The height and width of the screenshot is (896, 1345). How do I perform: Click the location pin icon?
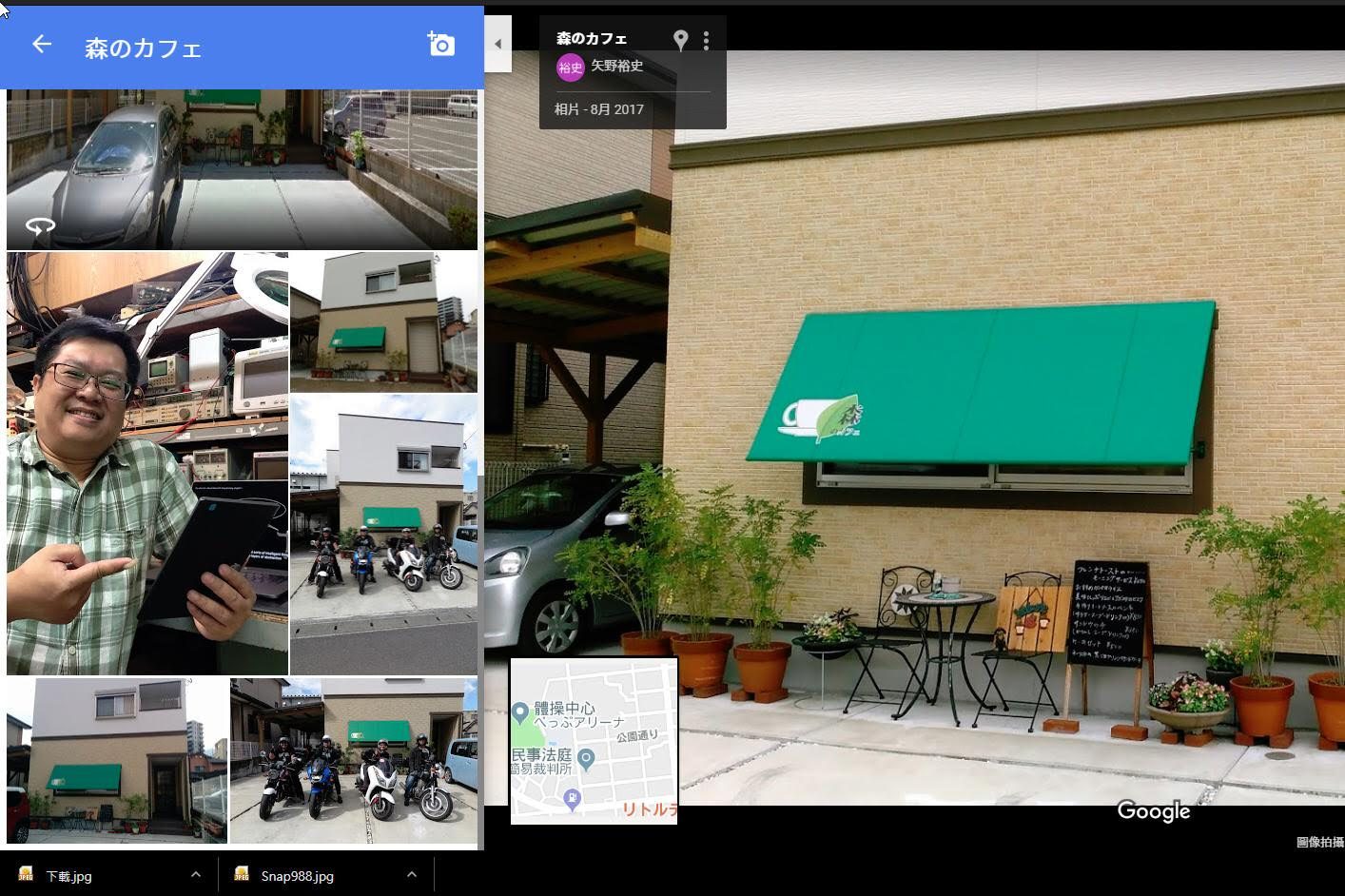coord(680,40)
